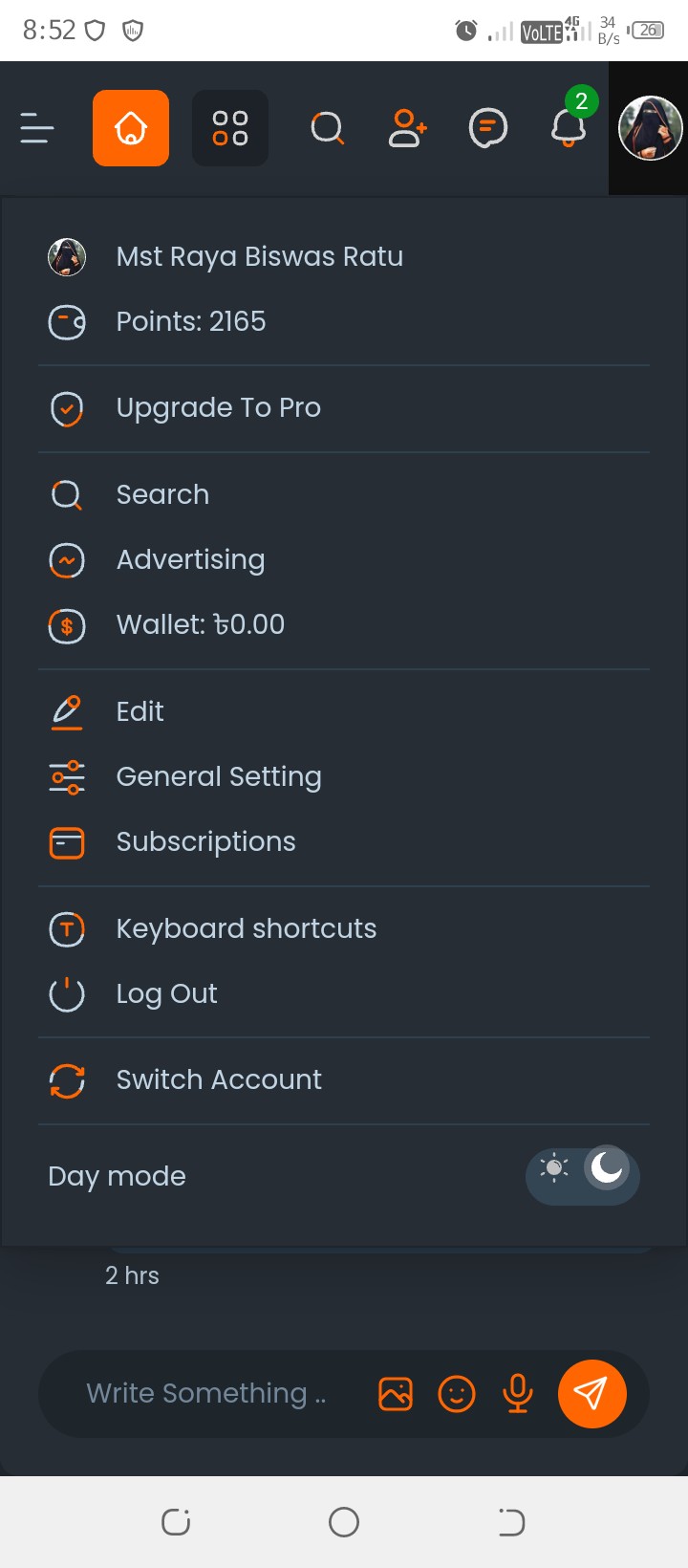Screen dimensions: 688x1568
Task: Open friend requests icon with plus
Action: pyautogui.click(x=408, y=128)
